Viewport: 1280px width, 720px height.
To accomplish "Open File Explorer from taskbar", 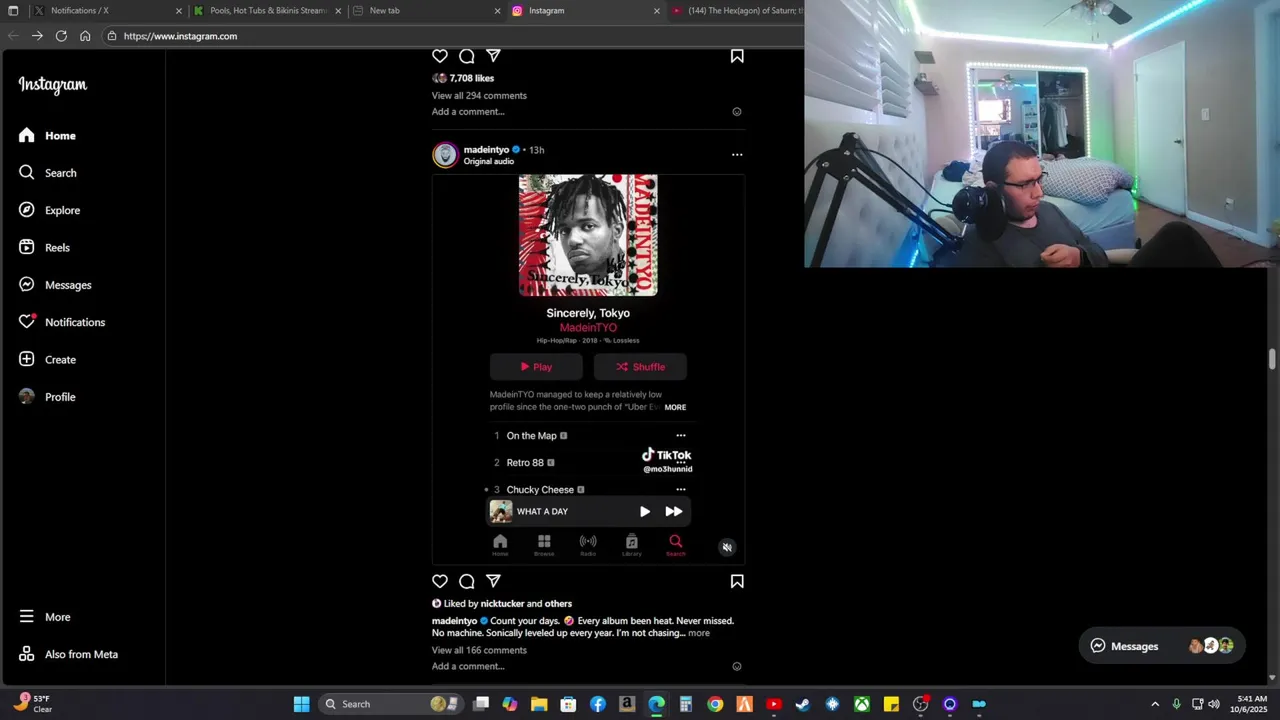I will tap(539, 704).
